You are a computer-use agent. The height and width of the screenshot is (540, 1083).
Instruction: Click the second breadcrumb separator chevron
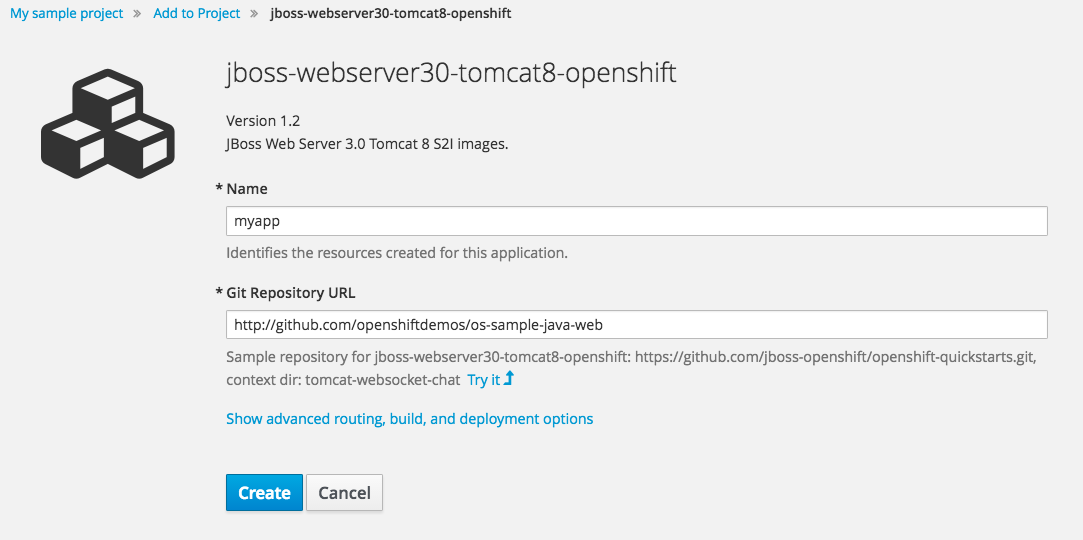click(x=255, y=14)
